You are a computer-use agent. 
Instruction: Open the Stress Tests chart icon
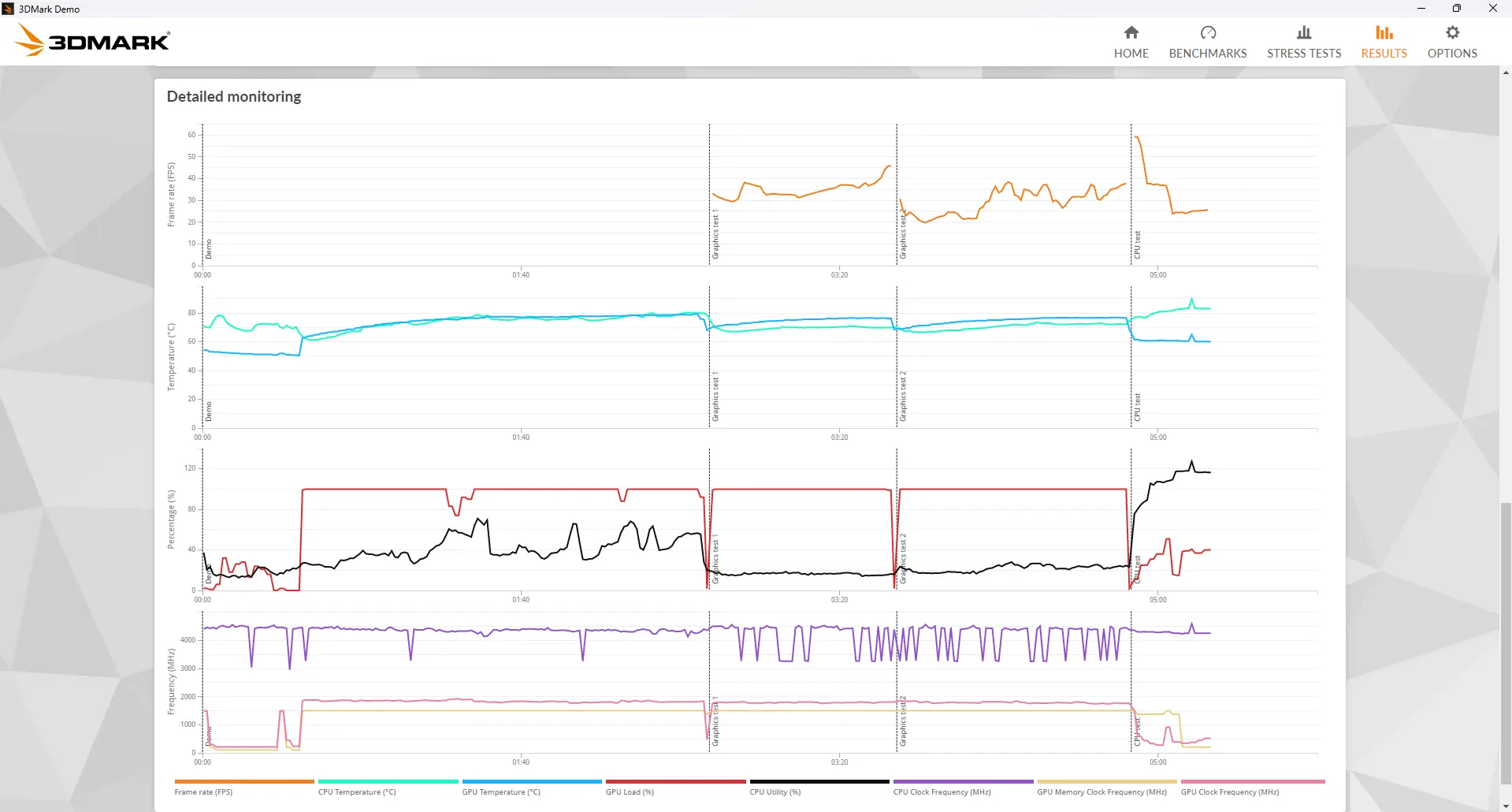click(1304, 32)
